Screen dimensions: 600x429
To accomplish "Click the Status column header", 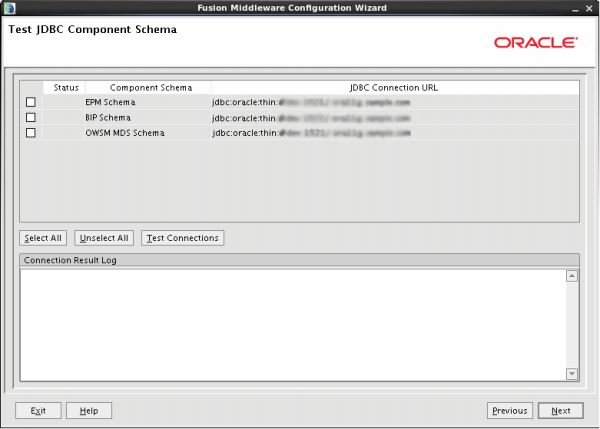I will coord(66,88).
